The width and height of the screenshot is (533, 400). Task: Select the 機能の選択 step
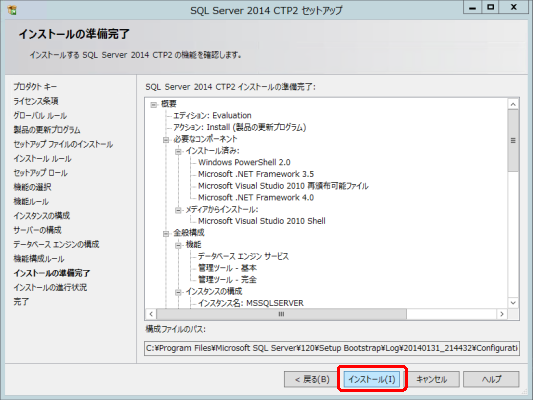32,187
